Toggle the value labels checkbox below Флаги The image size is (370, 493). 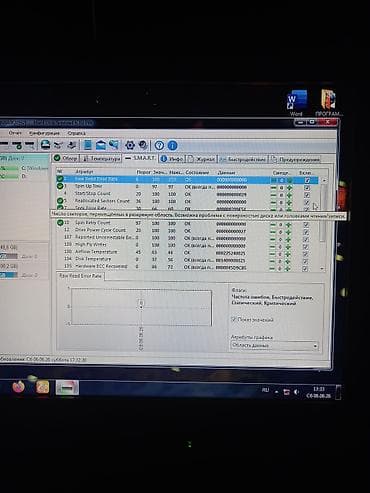tap(234, 319)
